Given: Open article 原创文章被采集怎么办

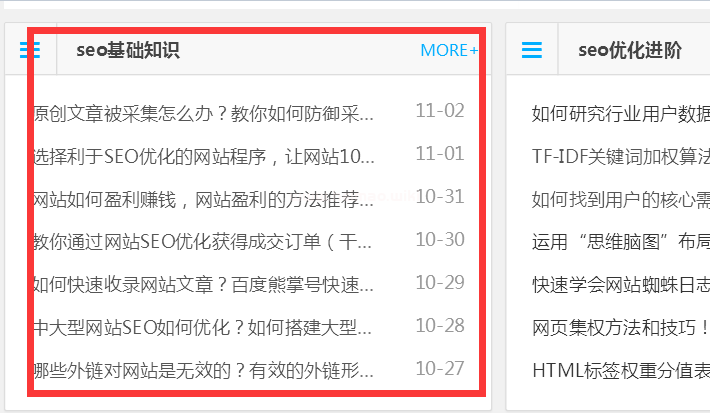Looking at the screenshot, I should pyautogui.click(x=203, y=113).
